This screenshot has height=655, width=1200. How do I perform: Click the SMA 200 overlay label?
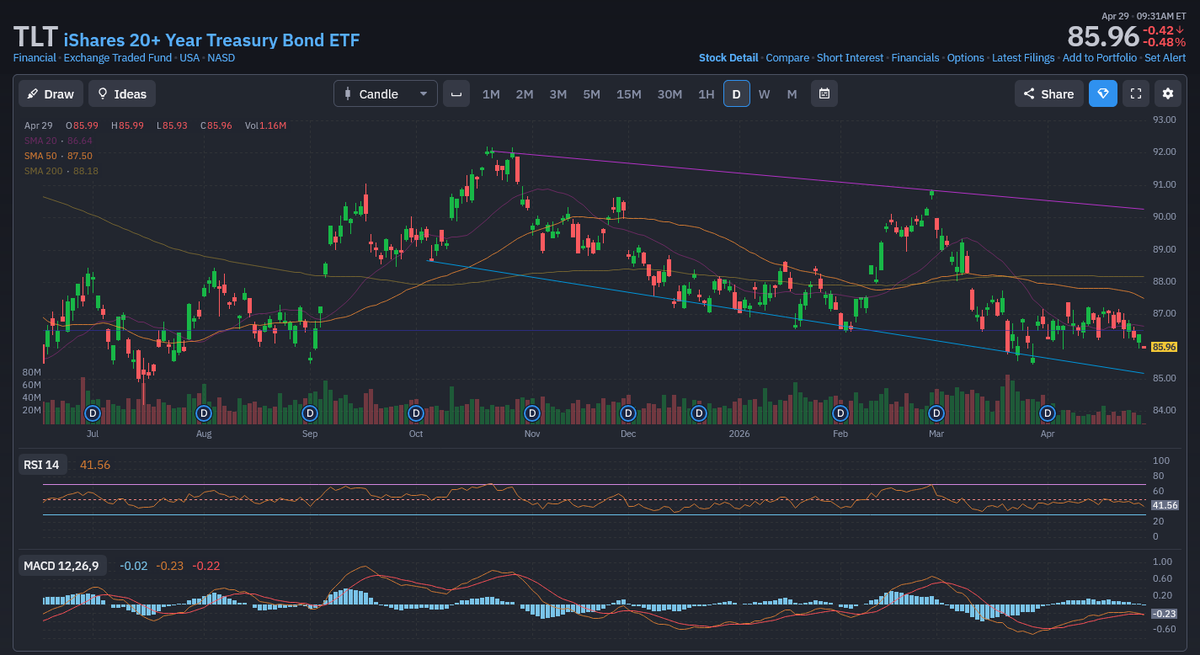pyautogui.click(x=61, y=171)
